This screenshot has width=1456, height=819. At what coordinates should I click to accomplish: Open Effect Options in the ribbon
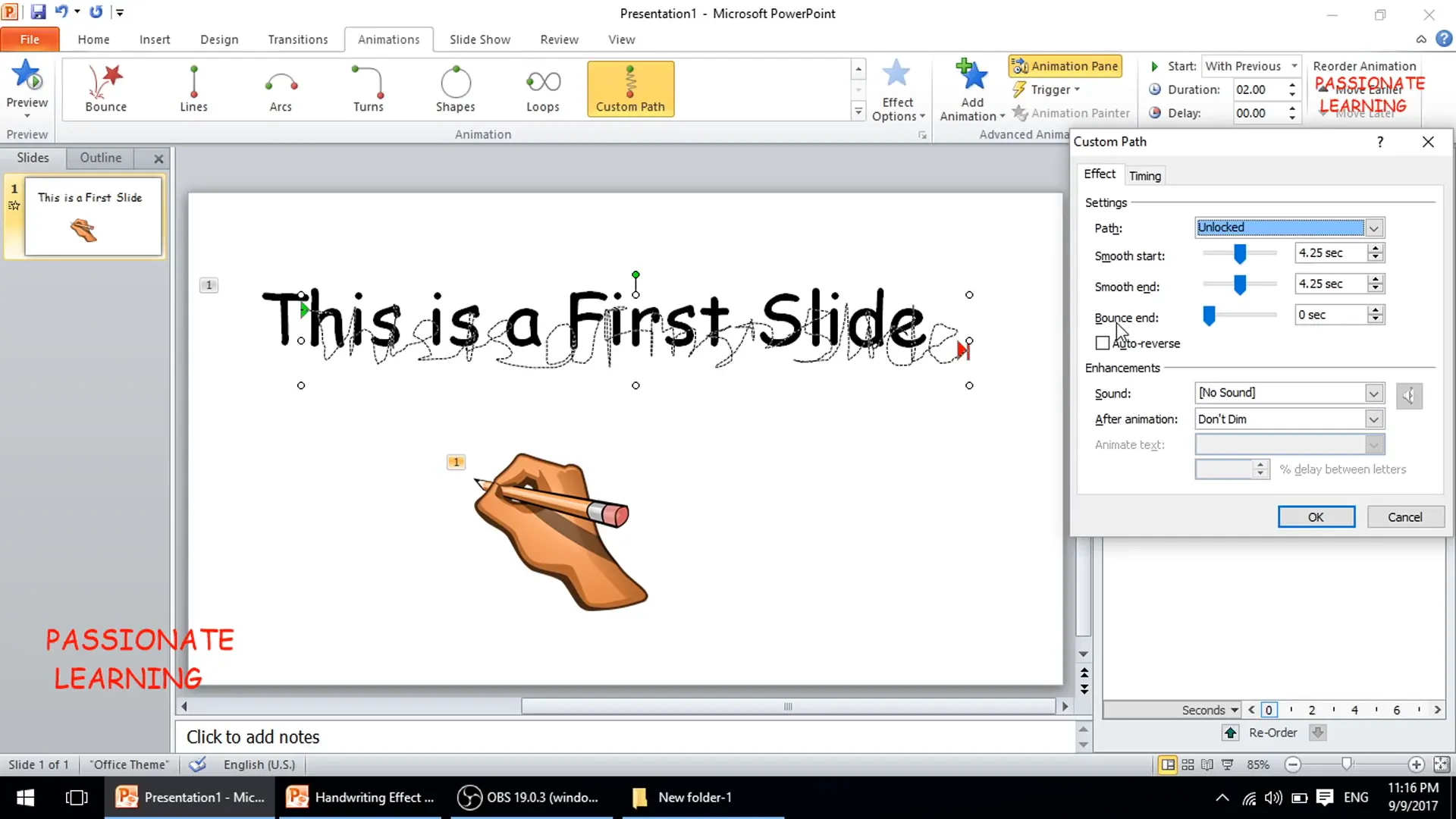(898, 89)
